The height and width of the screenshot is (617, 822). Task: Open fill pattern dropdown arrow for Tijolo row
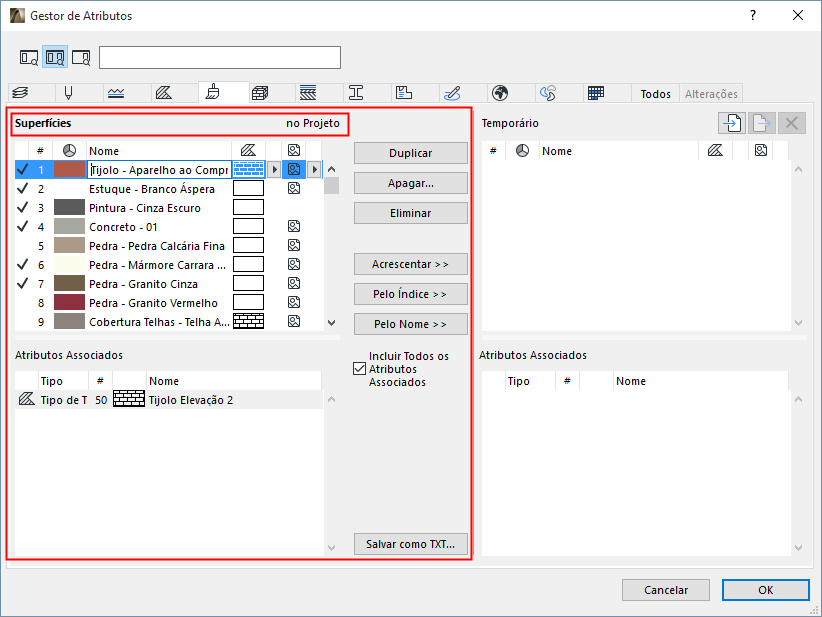pyautogui.click(x=274, y=169)
